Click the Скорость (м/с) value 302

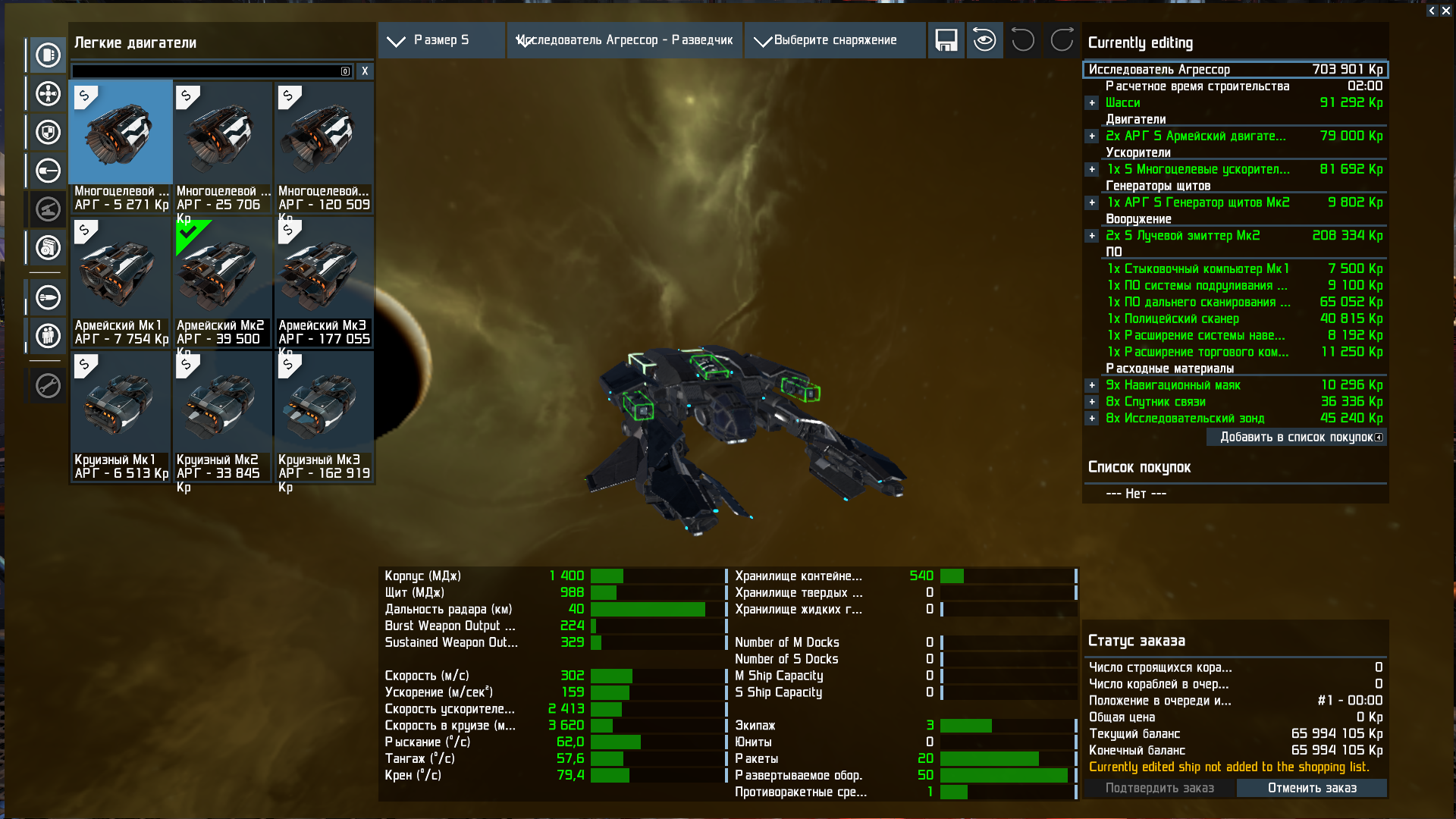(572, 676)
